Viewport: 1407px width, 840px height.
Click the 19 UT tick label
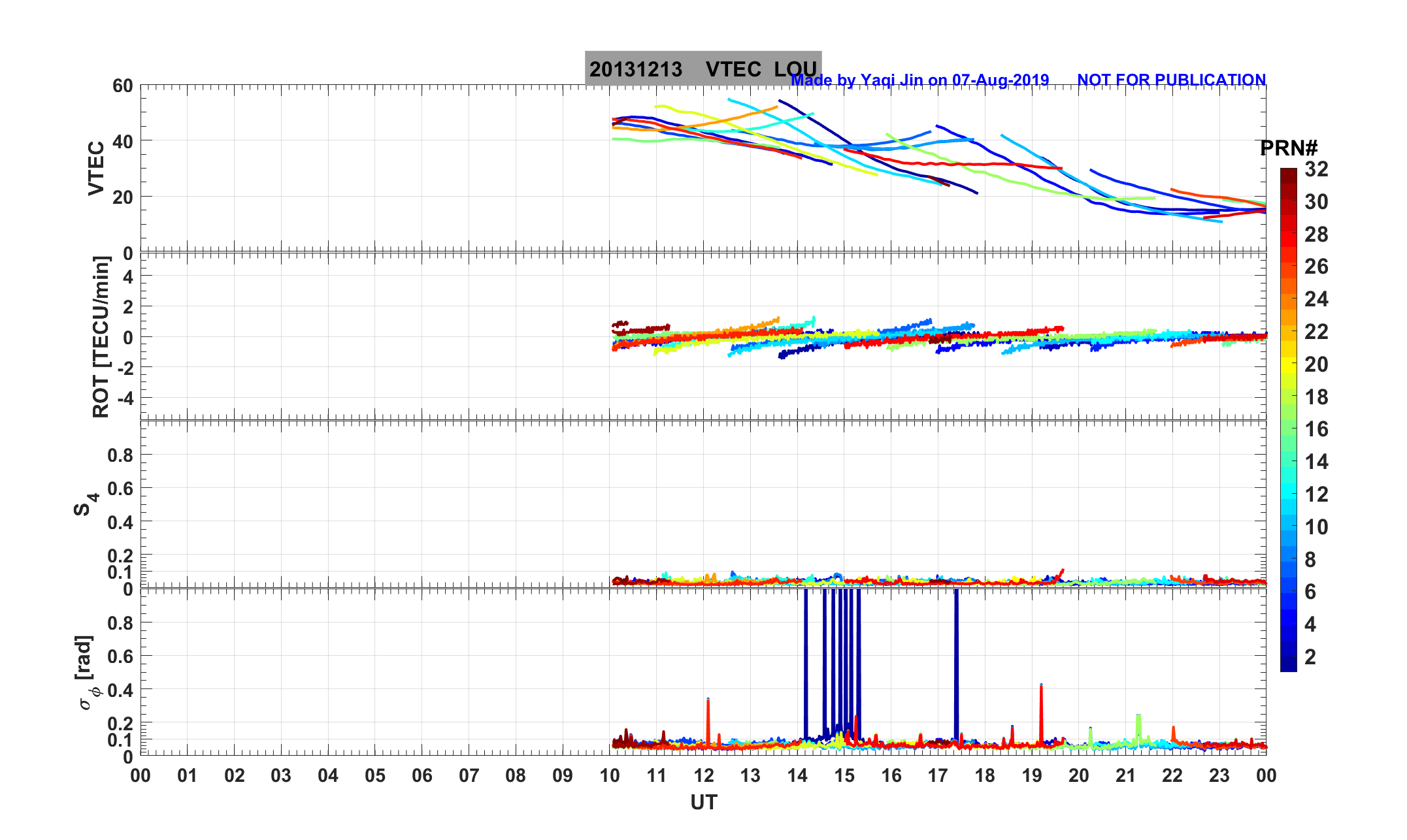pyautogui.click(x=1032, y=776)
